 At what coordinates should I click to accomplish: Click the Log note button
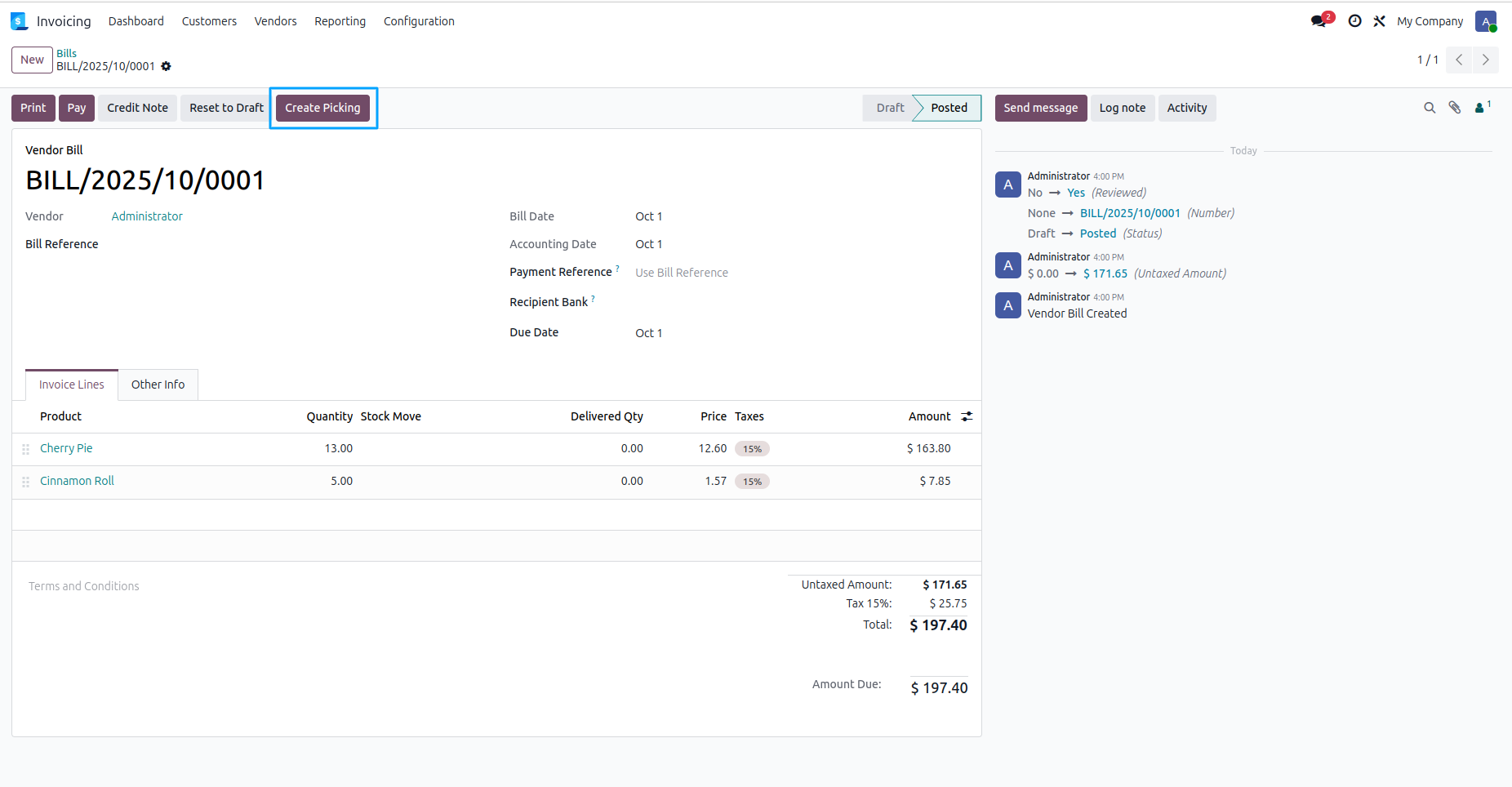[x=1123, y=108]
